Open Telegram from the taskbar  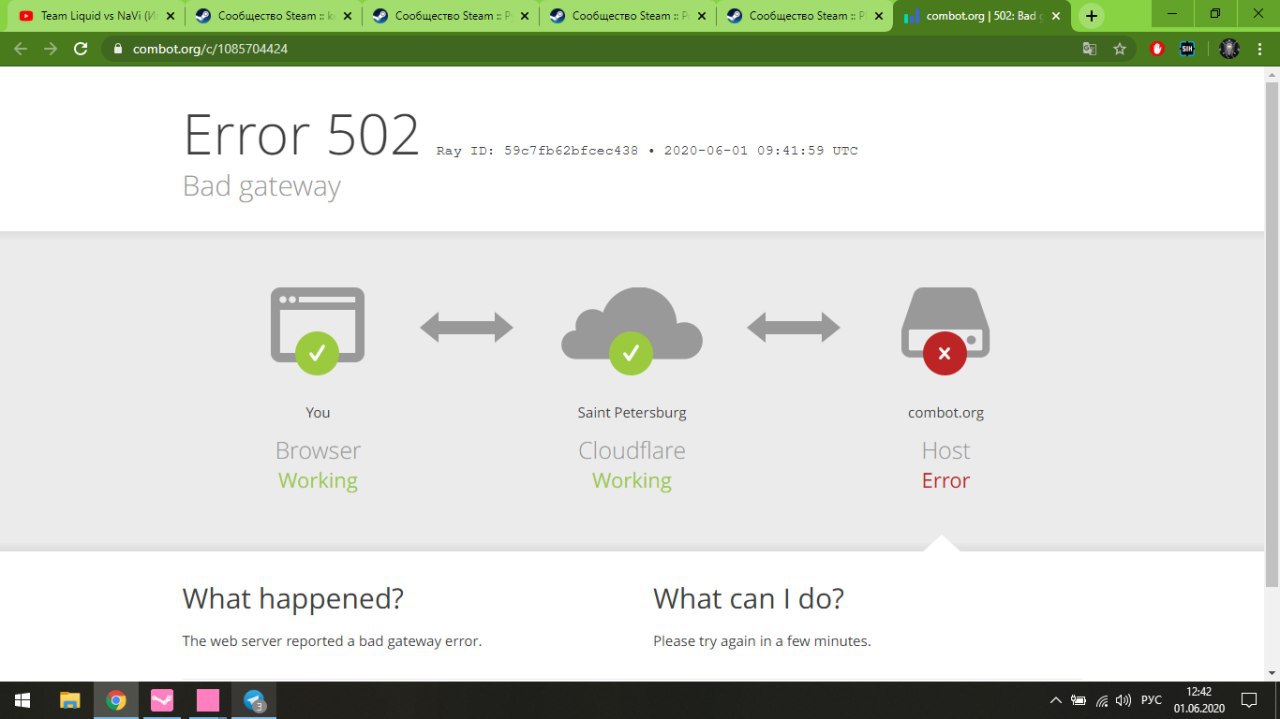pyautogui.click(x=254, y=700)
